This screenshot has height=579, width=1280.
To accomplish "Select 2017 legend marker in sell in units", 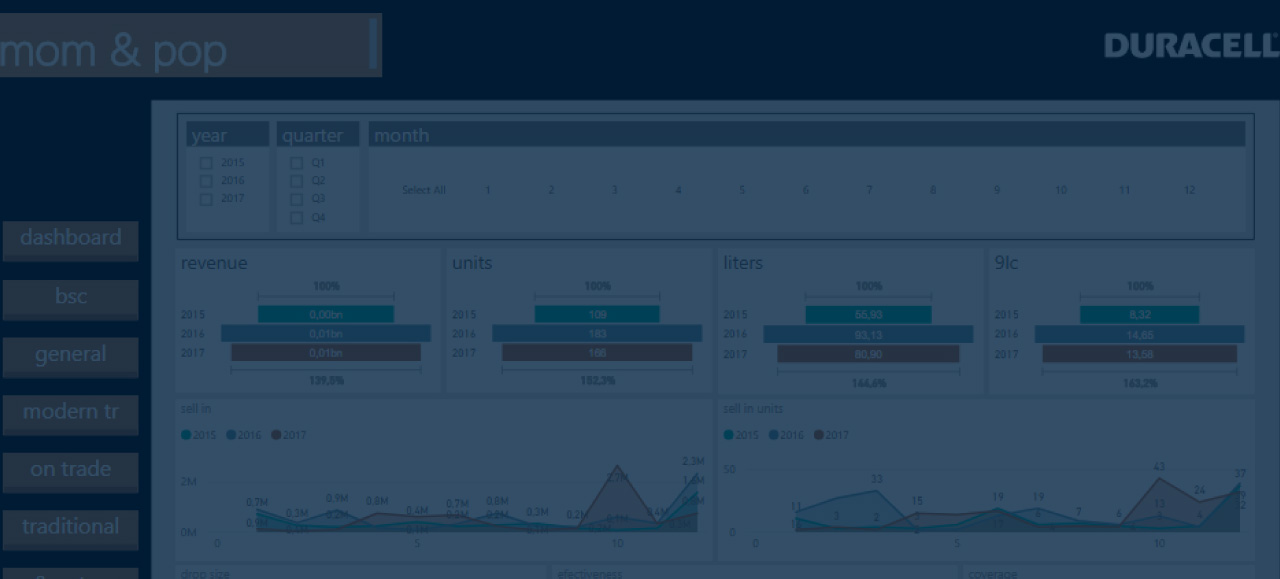I will tap(819, 435).
